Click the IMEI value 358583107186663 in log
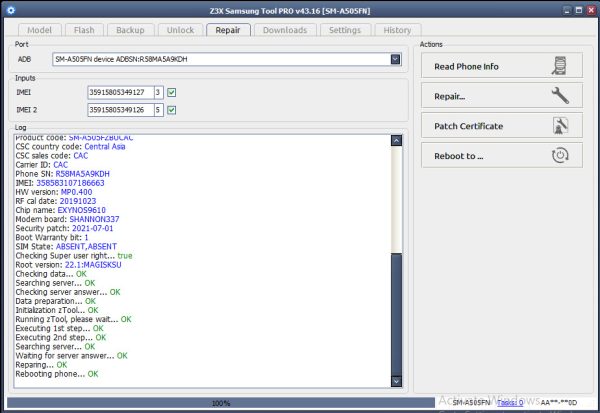 coord(70,183)
